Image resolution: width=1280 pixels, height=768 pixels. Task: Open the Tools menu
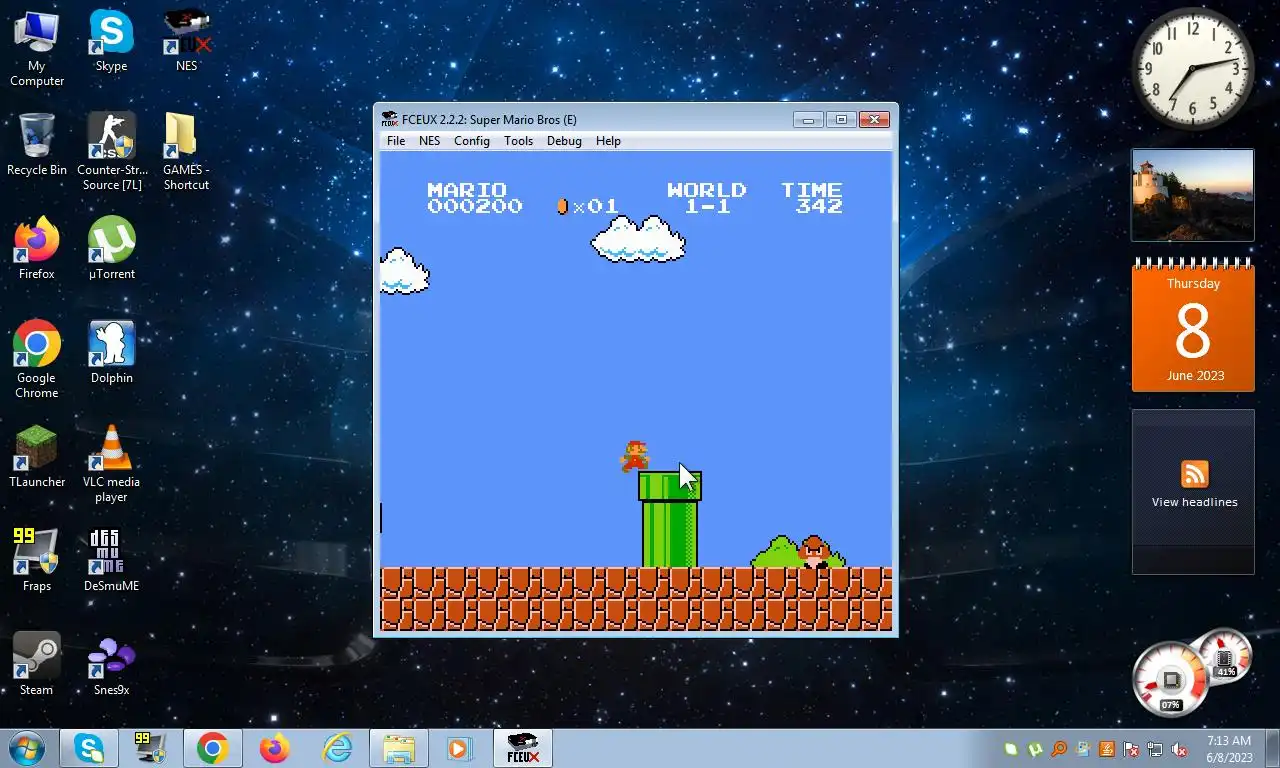(518, 141)
